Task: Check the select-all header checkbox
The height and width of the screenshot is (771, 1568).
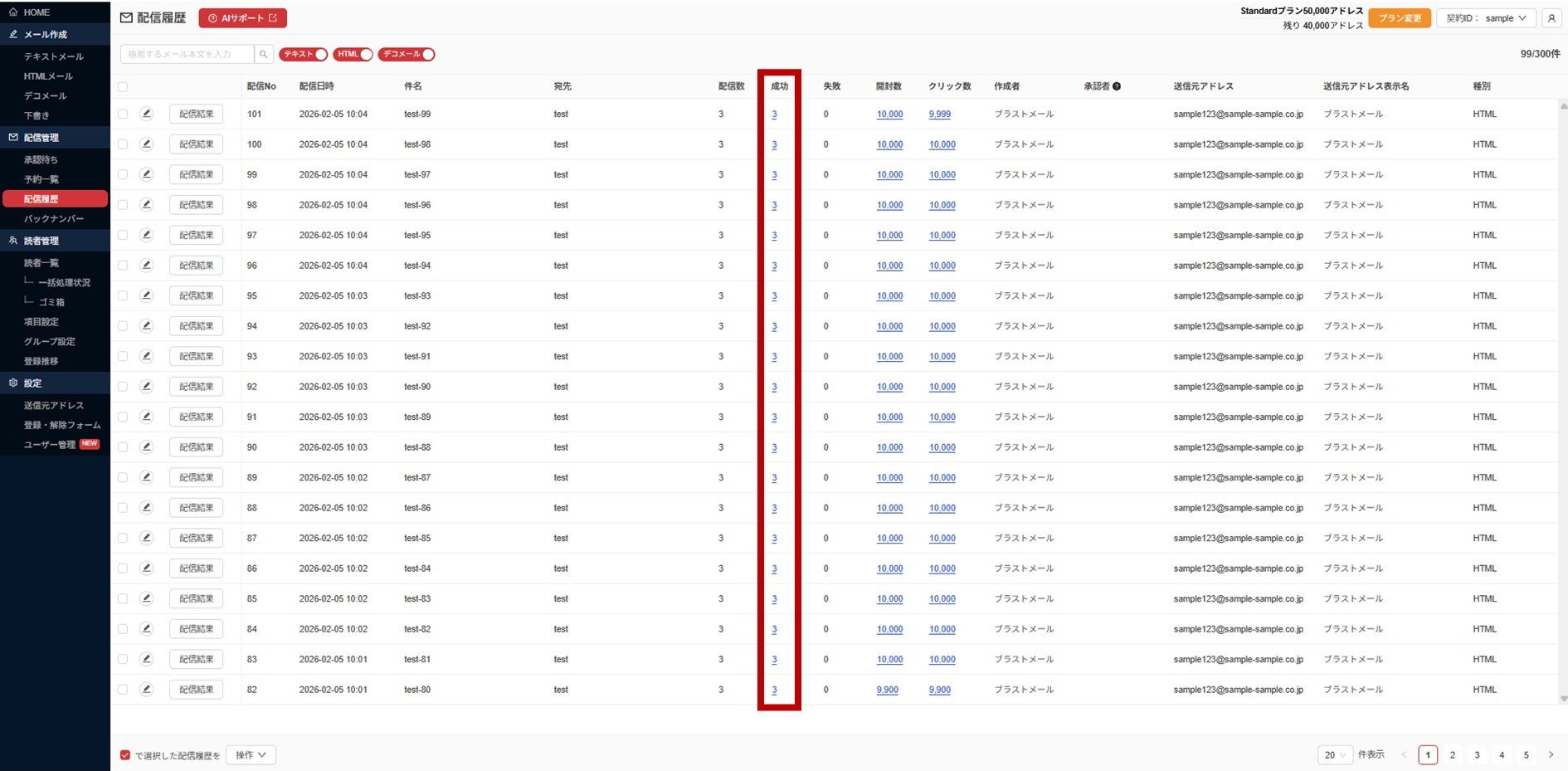Action: (123, 87)
